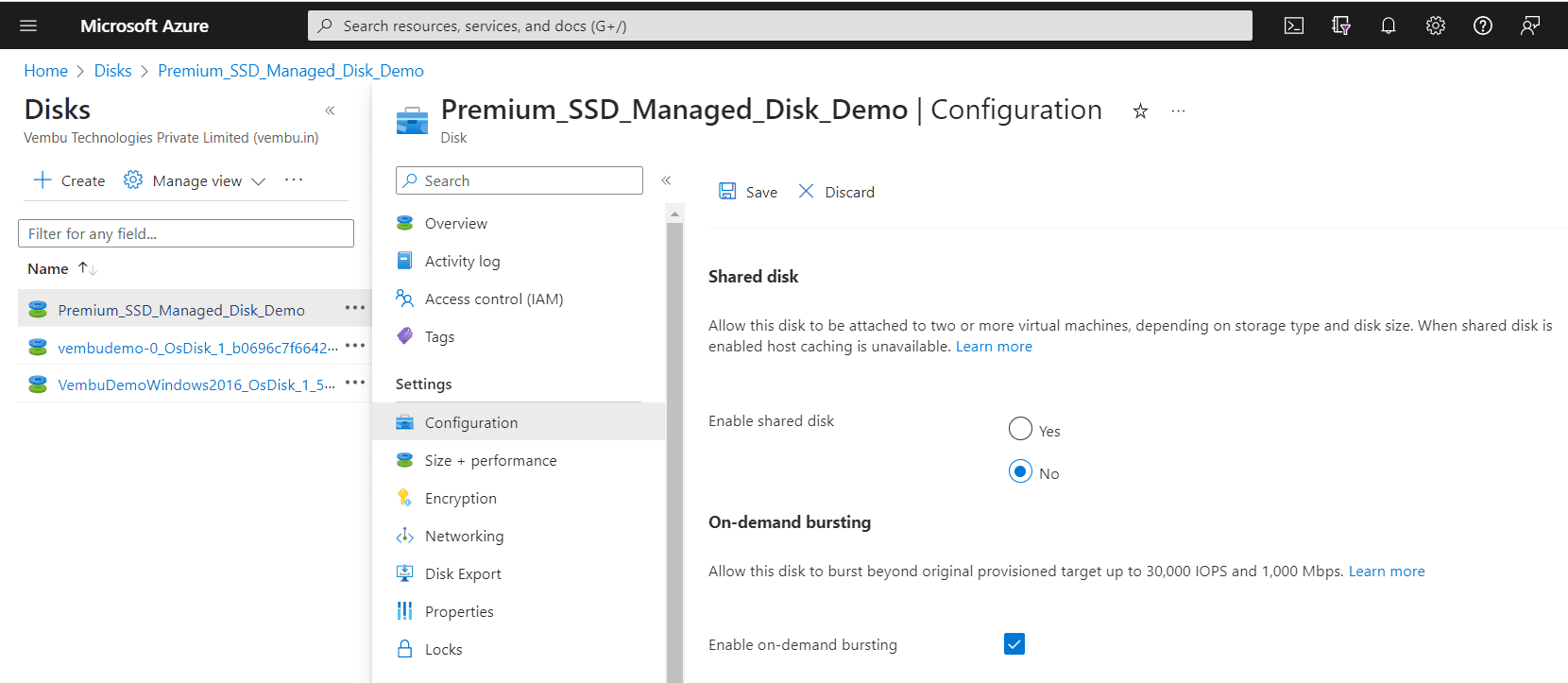This screenshot has width=1568, height=683.
Task: Focus the resource menu Search box
Action: tap(520, 180)
